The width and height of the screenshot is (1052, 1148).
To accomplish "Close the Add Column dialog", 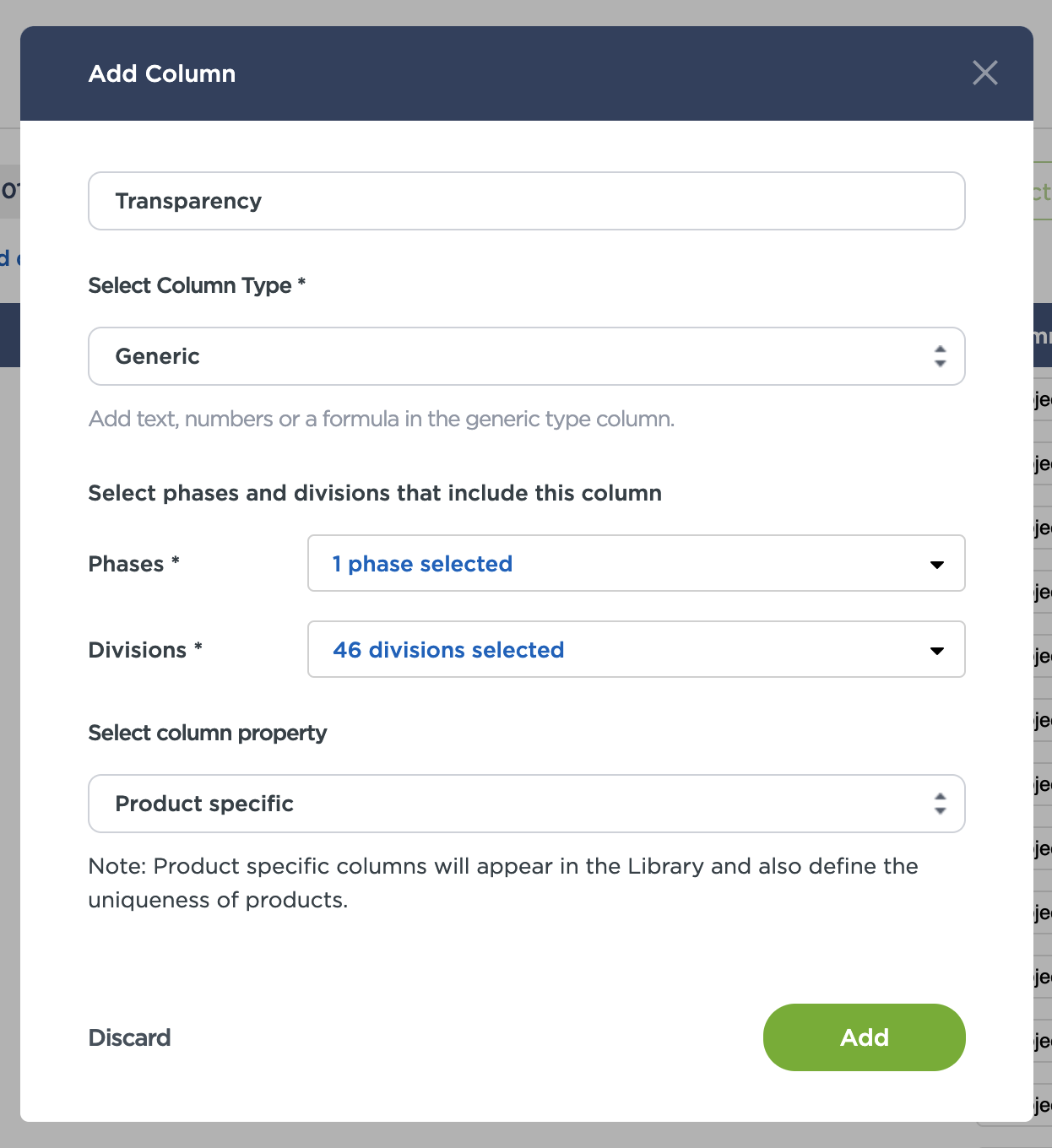I will [x=984, y=73].
